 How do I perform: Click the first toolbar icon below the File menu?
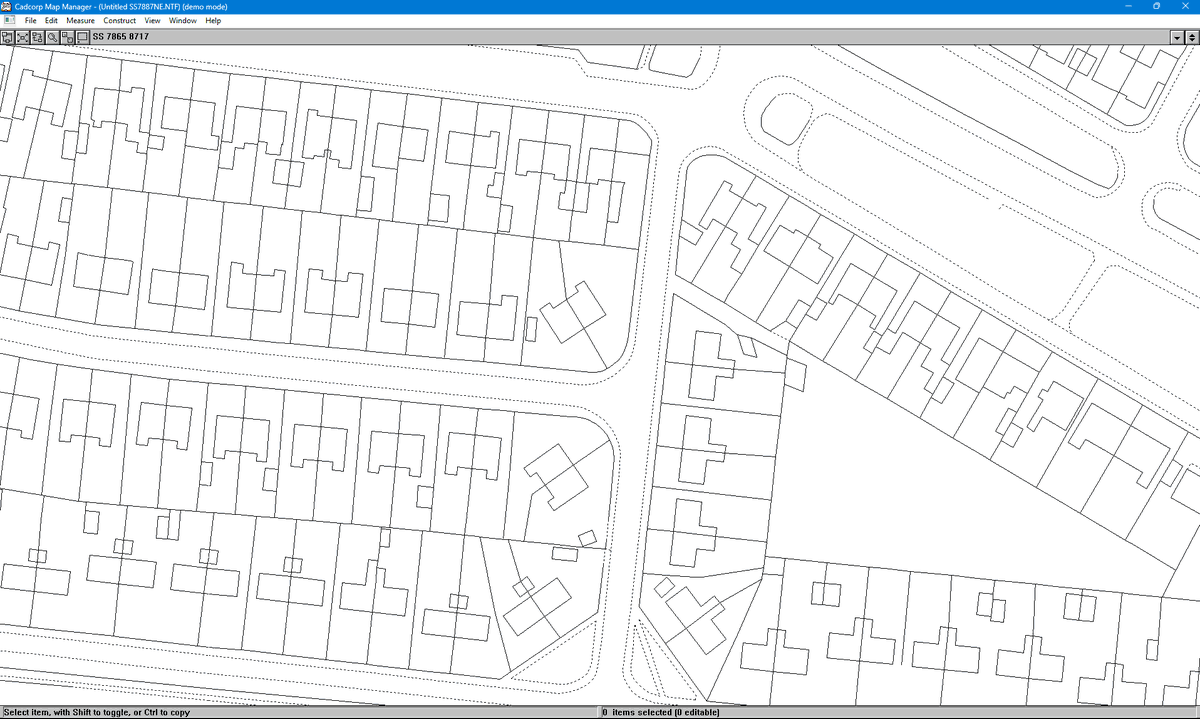[x=8, y=37]
